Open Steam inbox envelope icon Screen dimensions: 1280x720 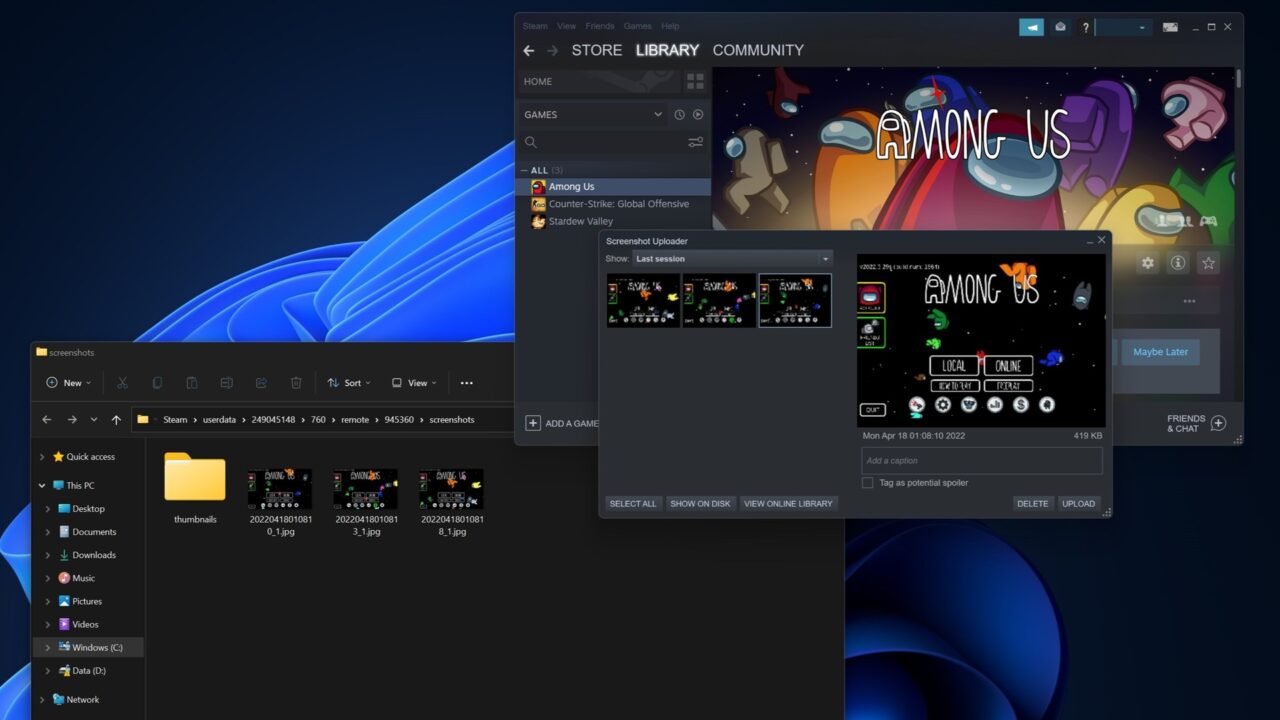[1060, 27]
